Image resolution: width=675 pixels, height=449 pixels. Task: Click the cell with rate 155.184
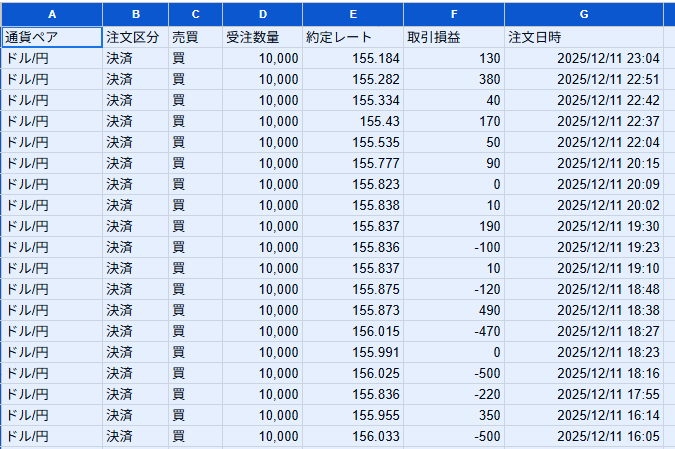pos(353,58)
